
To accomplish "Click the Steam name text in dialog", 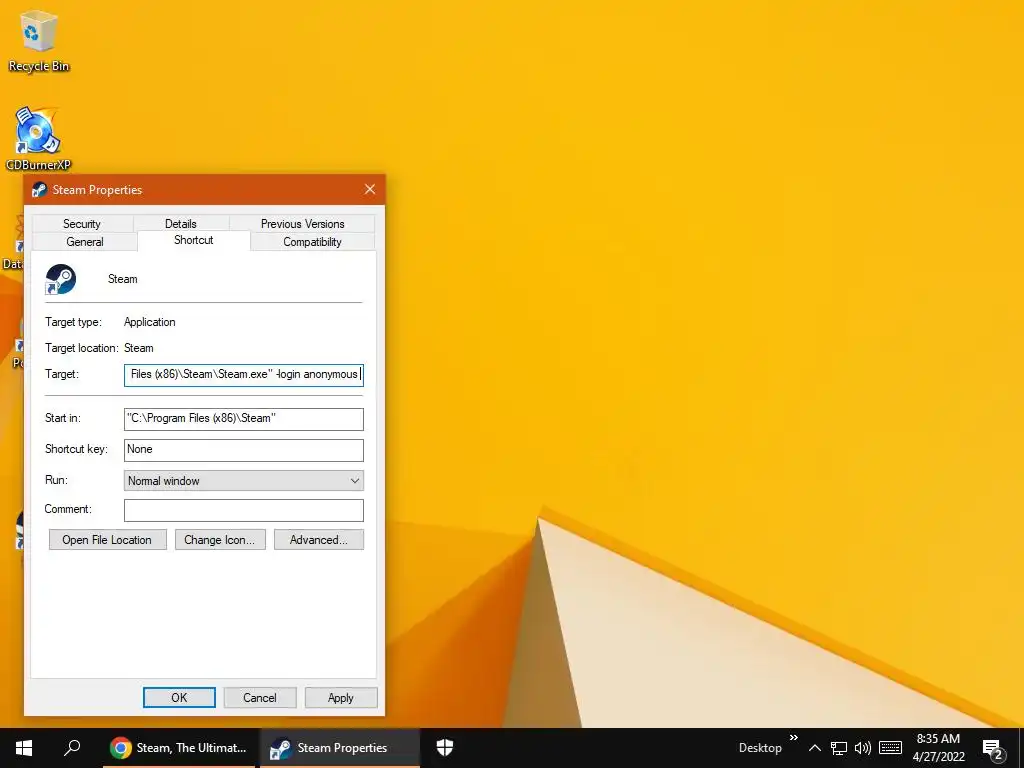I will pos(123,279).
